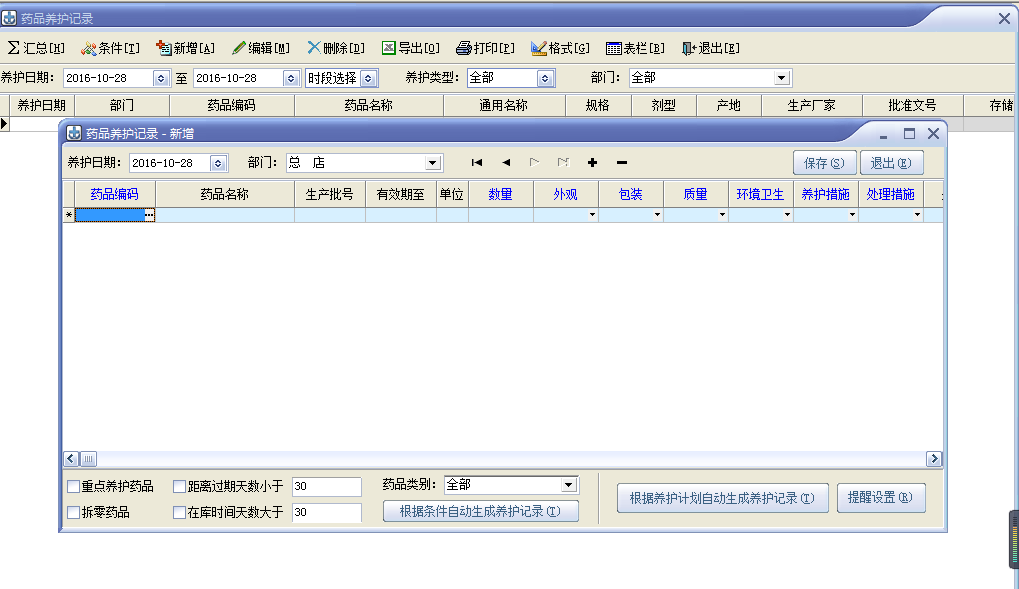This screenshot has height=589, width=1019.
Task: Click the grid horizontal scrollbar thumb
Action: coord(88,459)
